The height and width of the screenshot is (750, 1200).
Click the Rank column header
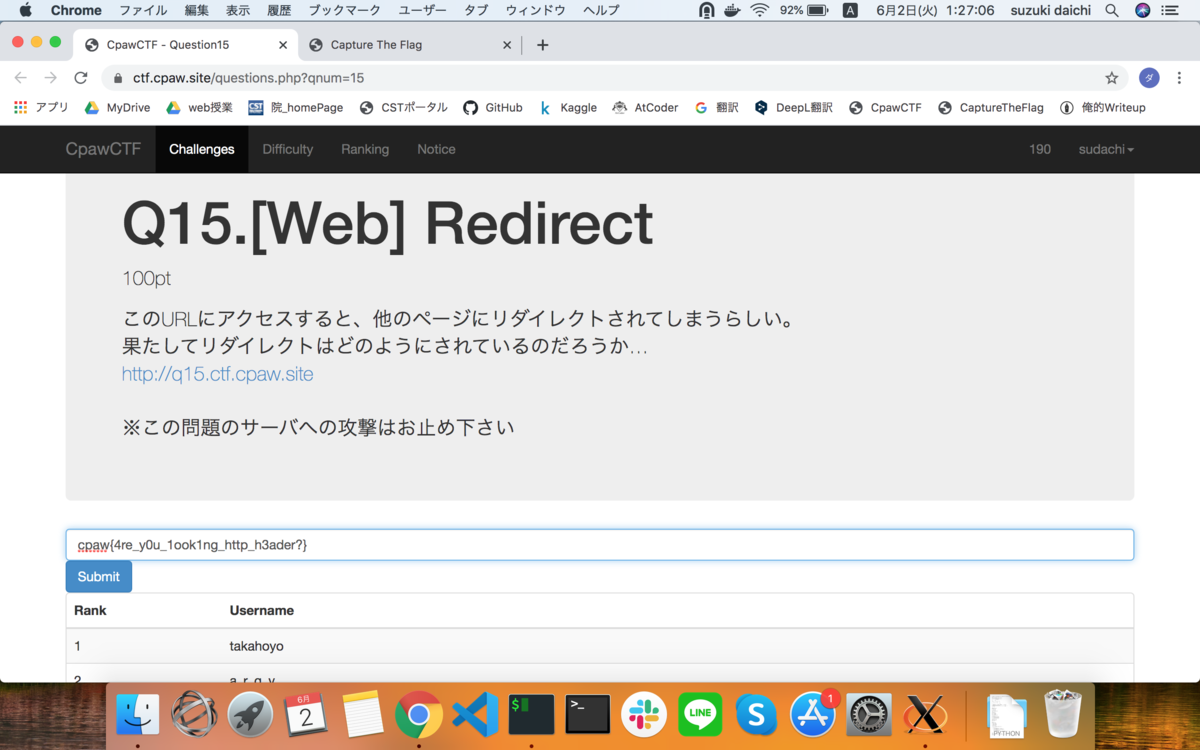click(90, 610)
